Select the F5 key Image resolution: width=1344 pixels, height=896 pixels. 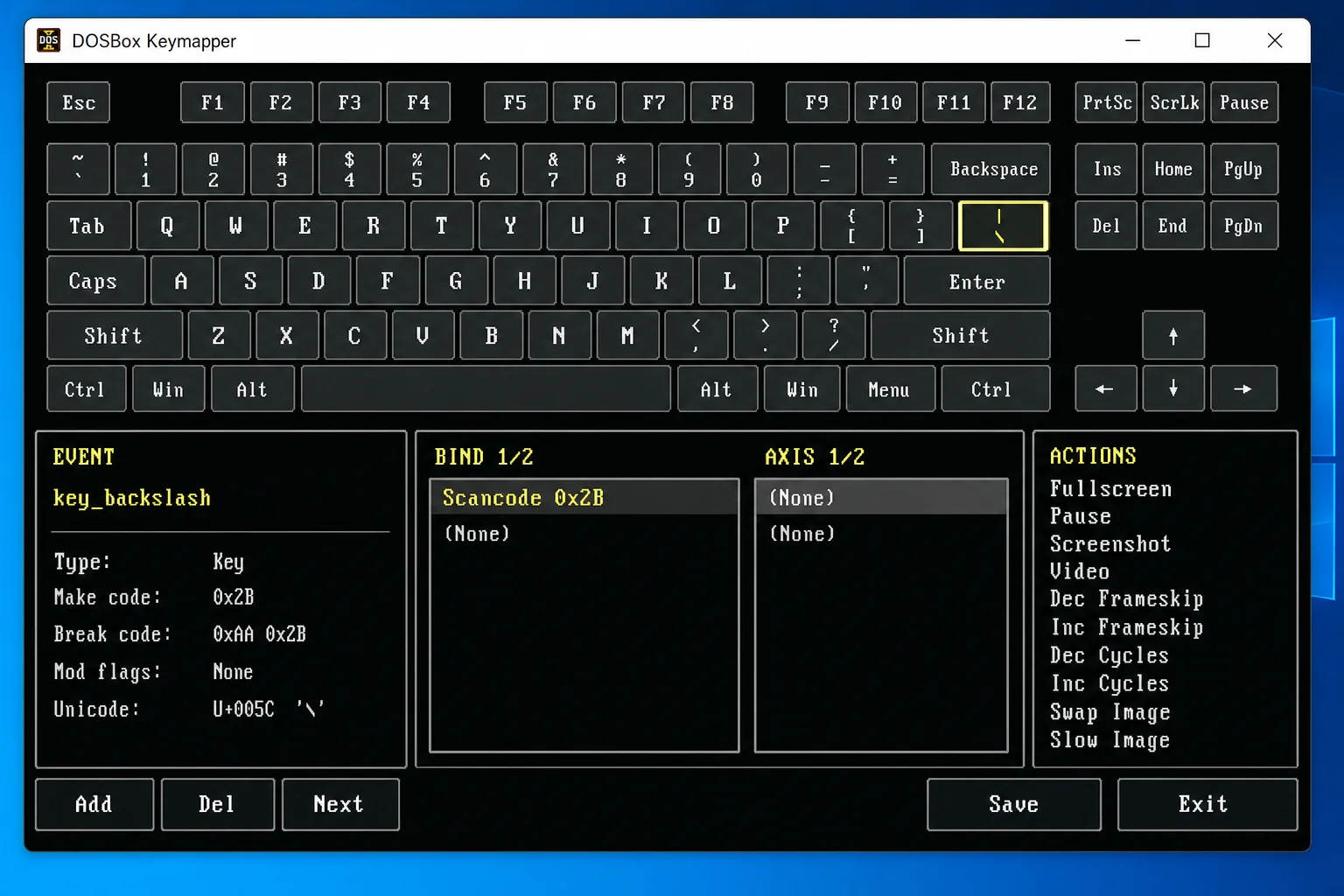(515, 102)
